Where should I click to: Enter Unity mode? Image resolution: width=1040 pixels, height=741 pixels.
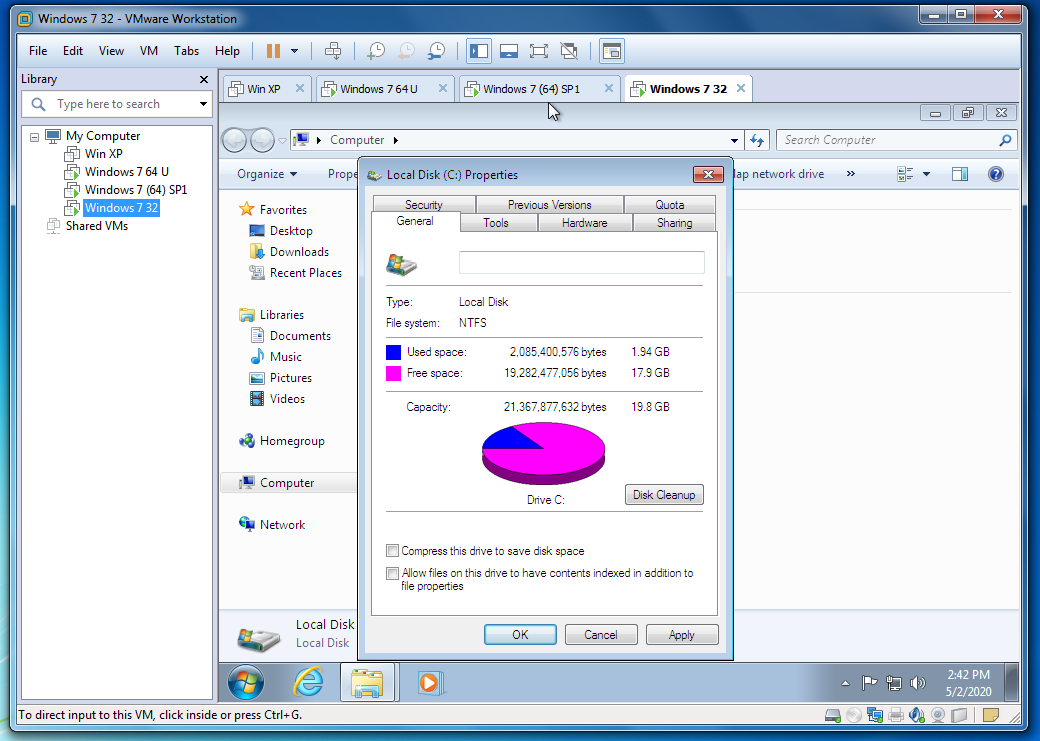point(568,51)
